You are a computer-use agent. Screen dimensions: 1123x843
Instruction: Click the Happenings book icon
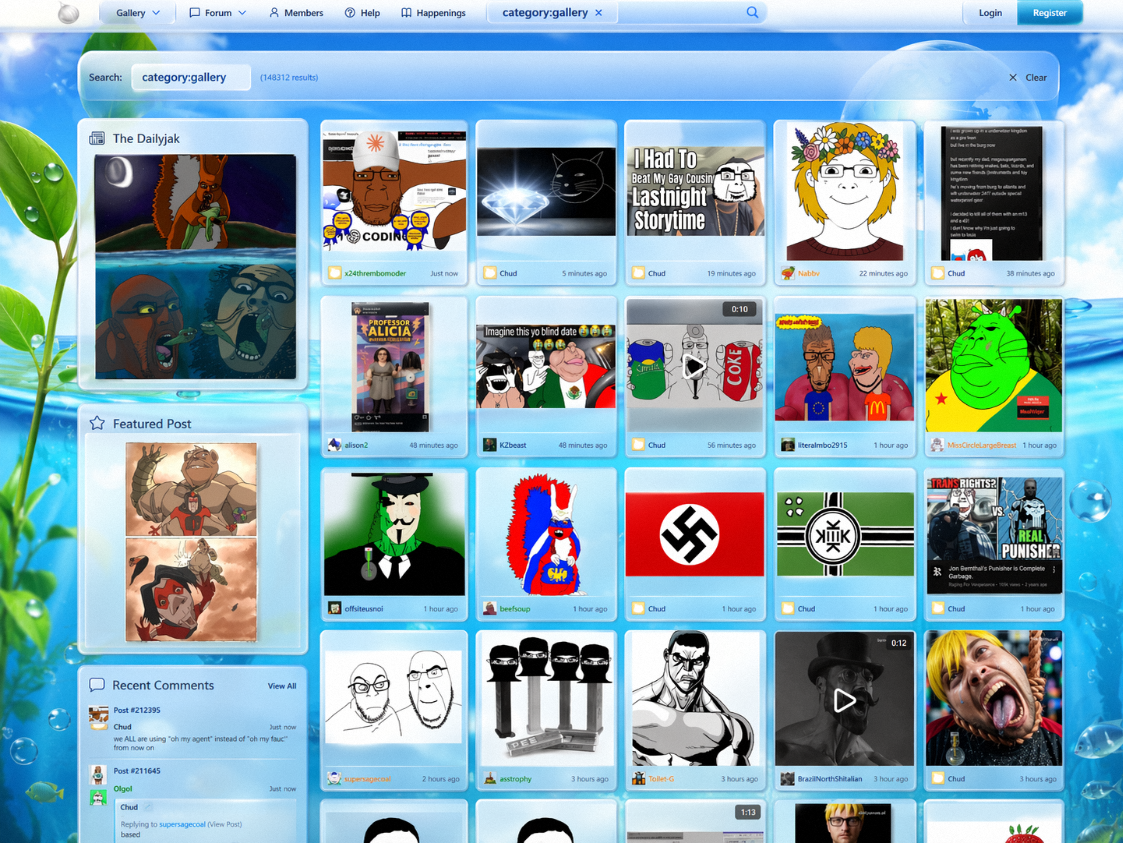click(x=406, y=13)
